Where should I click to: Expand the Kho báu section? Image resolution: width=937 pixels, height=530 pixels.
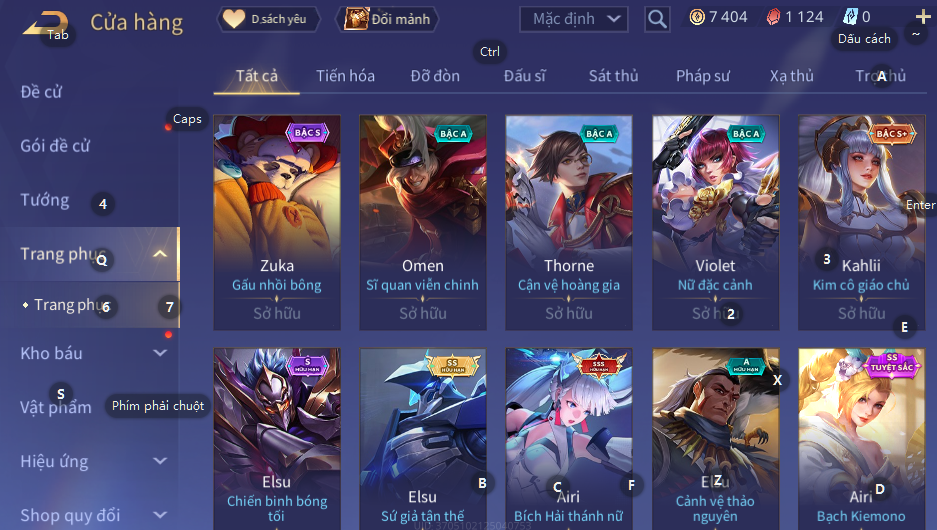click(160, 353)
